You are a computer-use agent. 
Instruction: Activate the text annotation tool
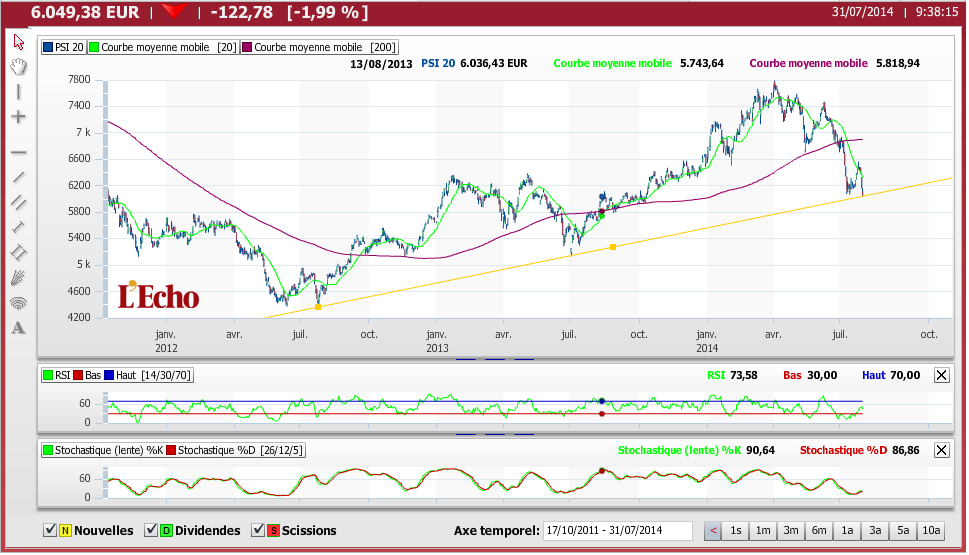pyautogui.click(x=18, y=327)
